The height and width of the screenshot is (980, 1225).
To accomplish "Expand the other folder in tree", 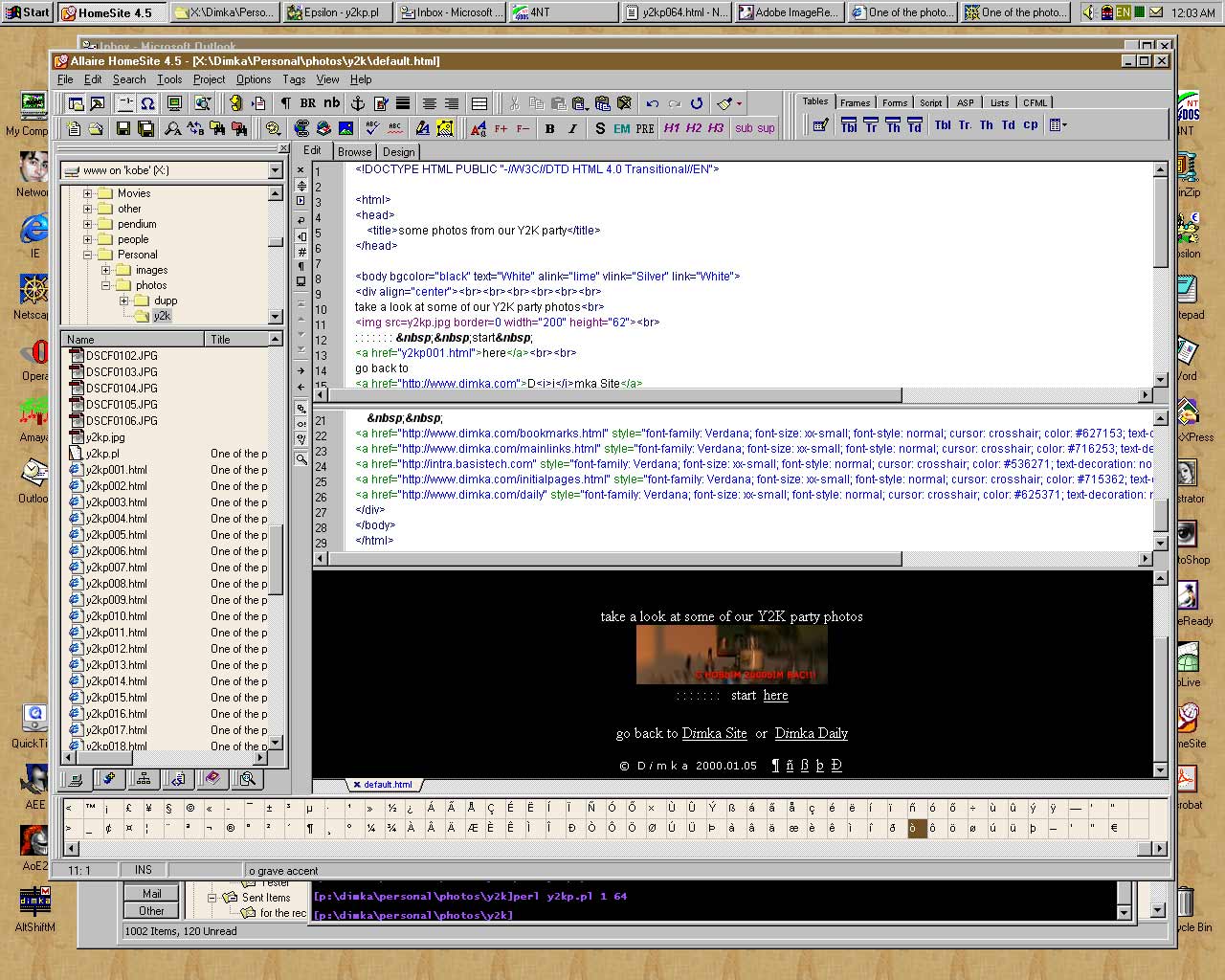I will (87, 209).
